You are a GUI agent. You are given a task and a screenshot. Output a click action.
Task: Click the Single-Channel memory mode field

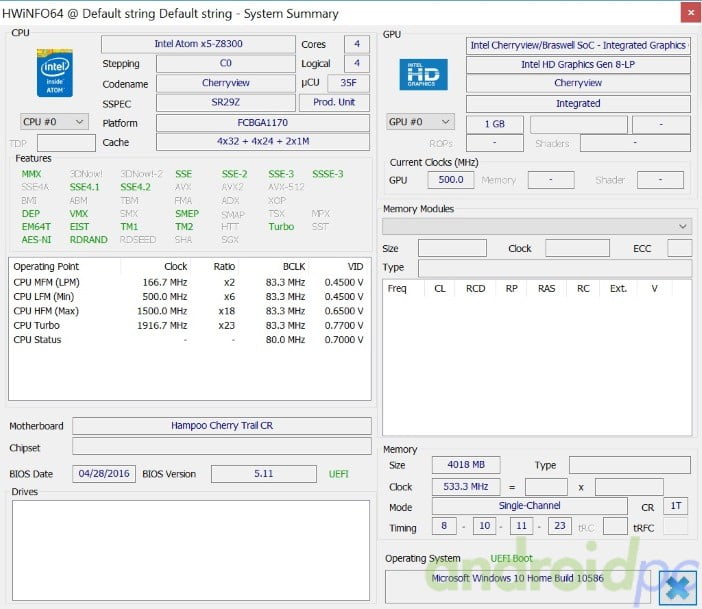(x=530, y=506)
